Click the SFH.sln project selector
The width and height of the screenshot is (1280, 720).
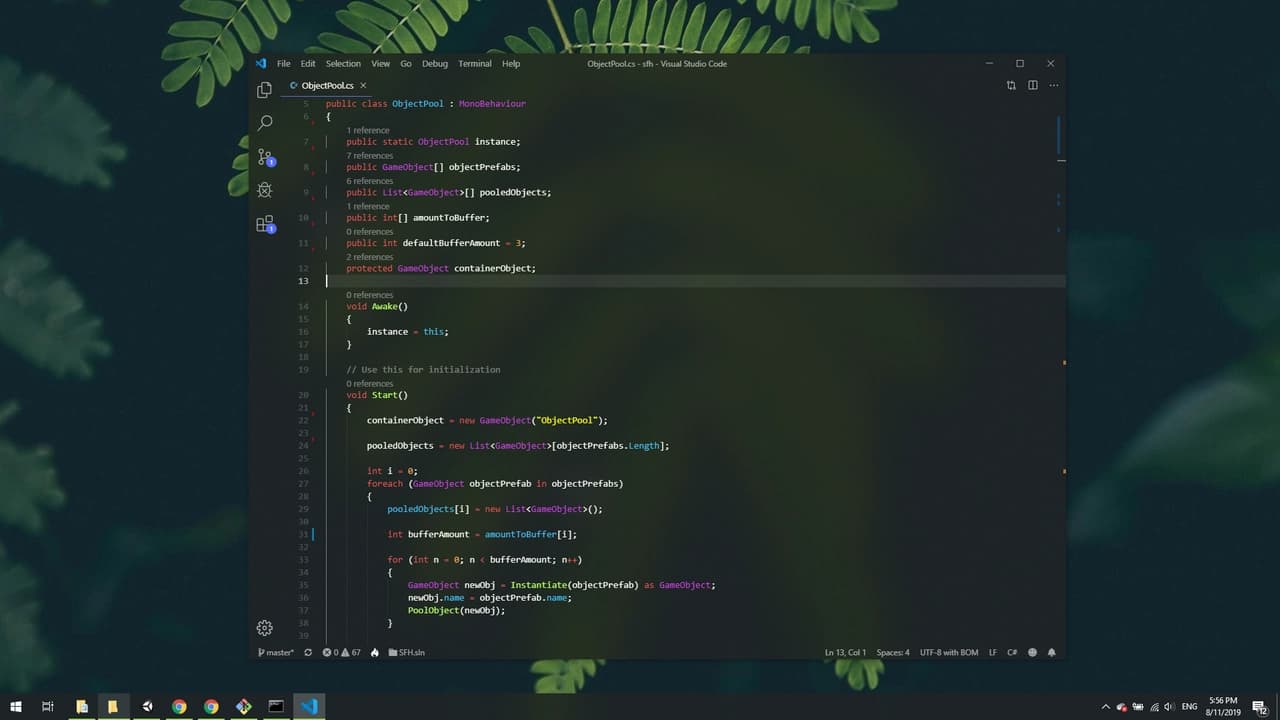[406, 652]
